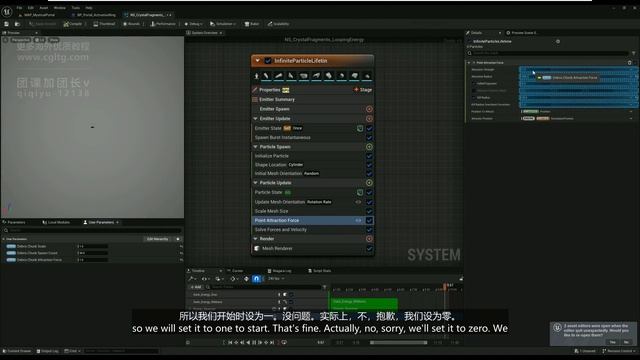Screen dimensions: 640x360
Task: Collapse the Particle Update section
Action: 256,183
